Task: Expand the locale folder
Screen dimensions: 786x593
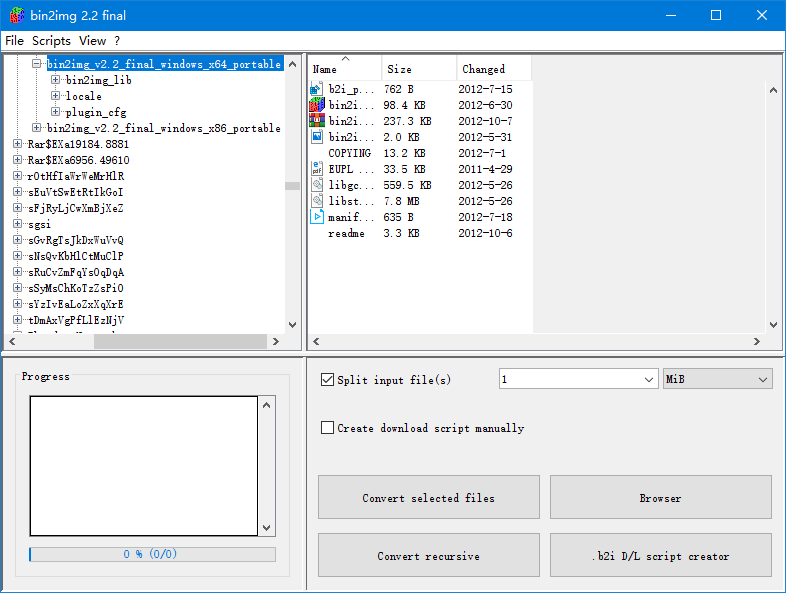Action: [x=56, y=96]
